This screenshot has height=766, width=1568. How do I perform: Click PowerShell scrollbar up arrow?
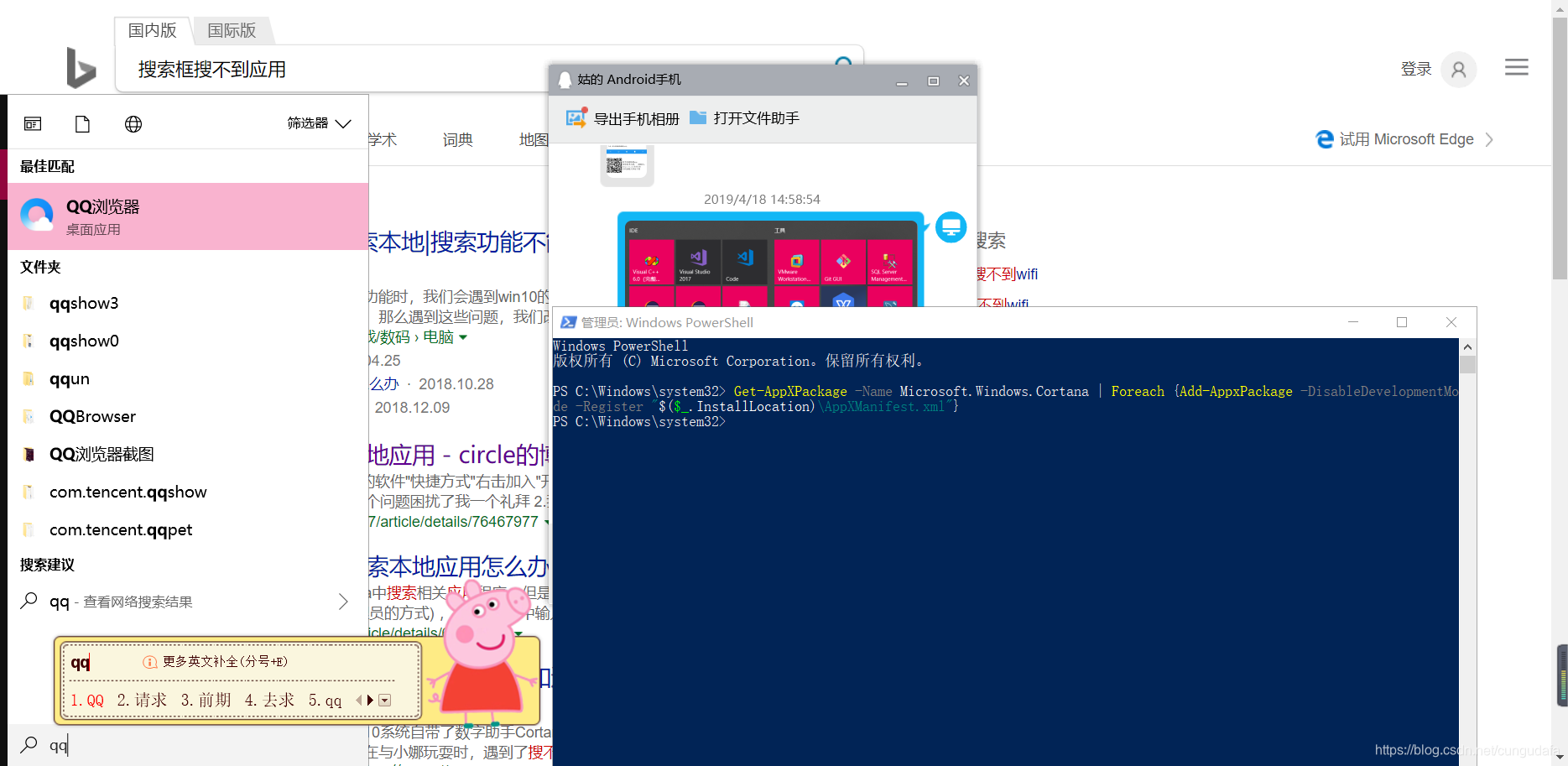pyautogui.click(x=1467, y=347)
